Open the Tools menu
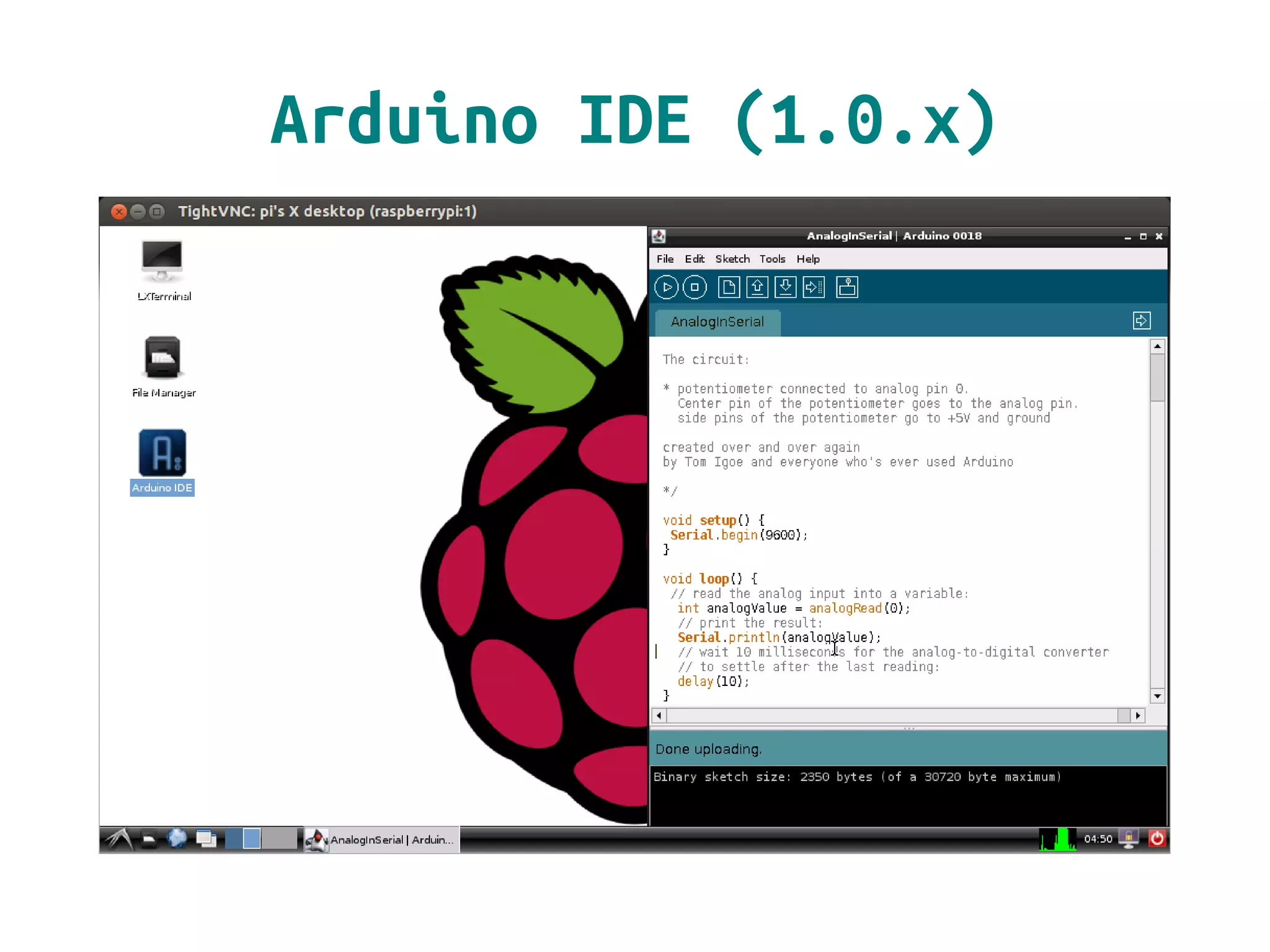1270x952 pixels. tap(772, 259)
